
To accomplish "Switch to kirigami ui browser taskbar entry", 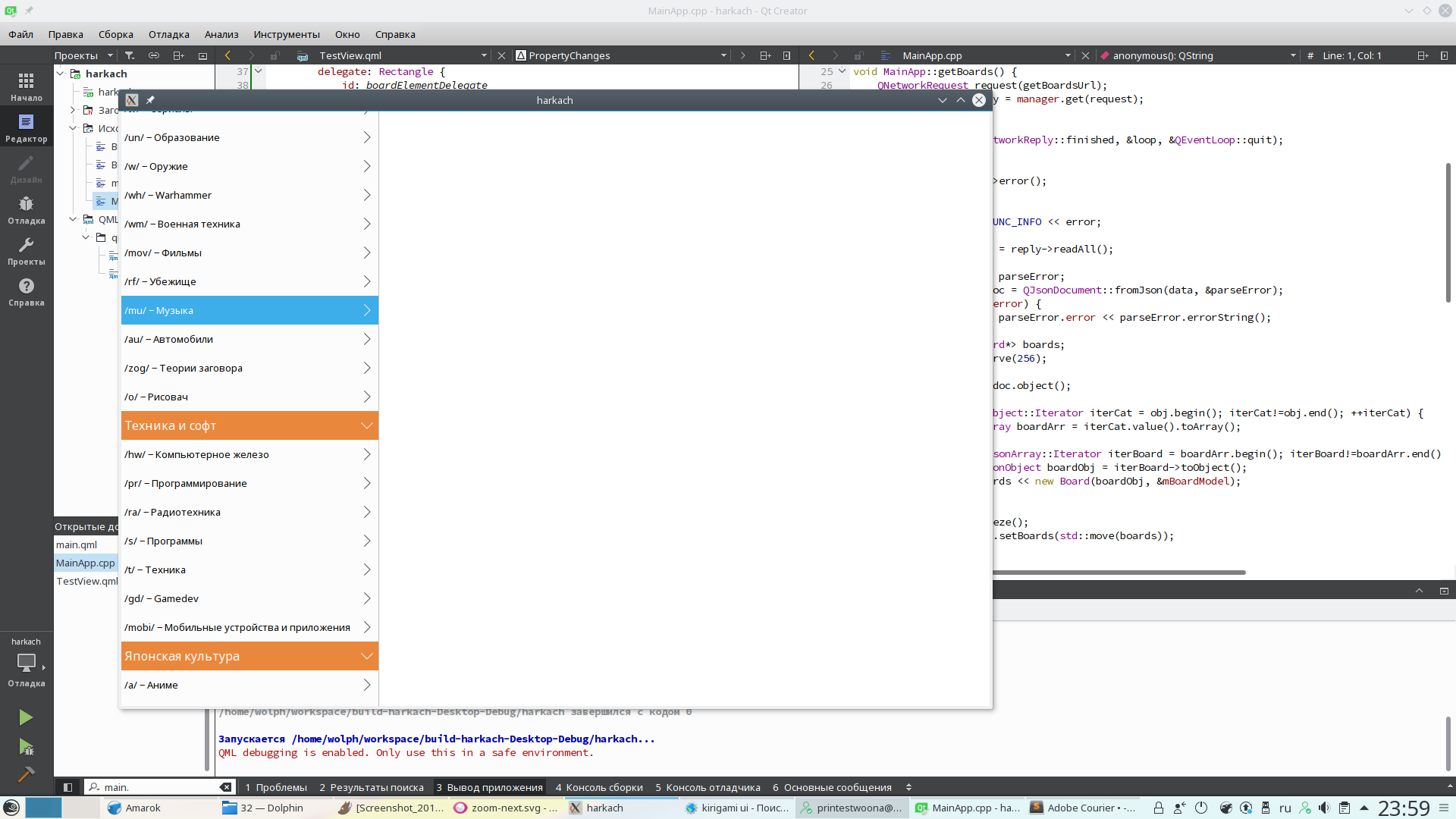I will [737, 808].
